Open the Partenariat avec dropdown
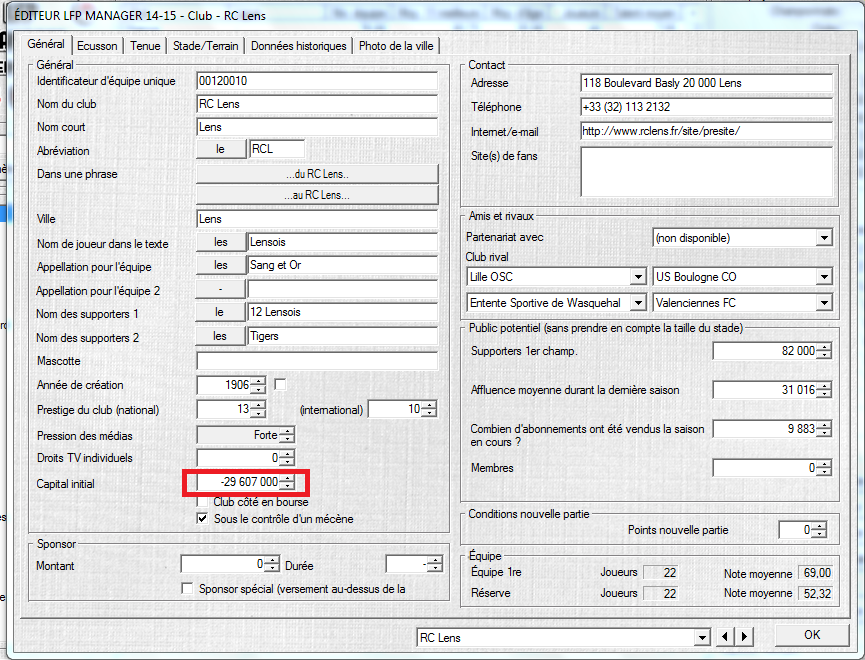Viewport: 865px width, 660px height. click(824, 238)
